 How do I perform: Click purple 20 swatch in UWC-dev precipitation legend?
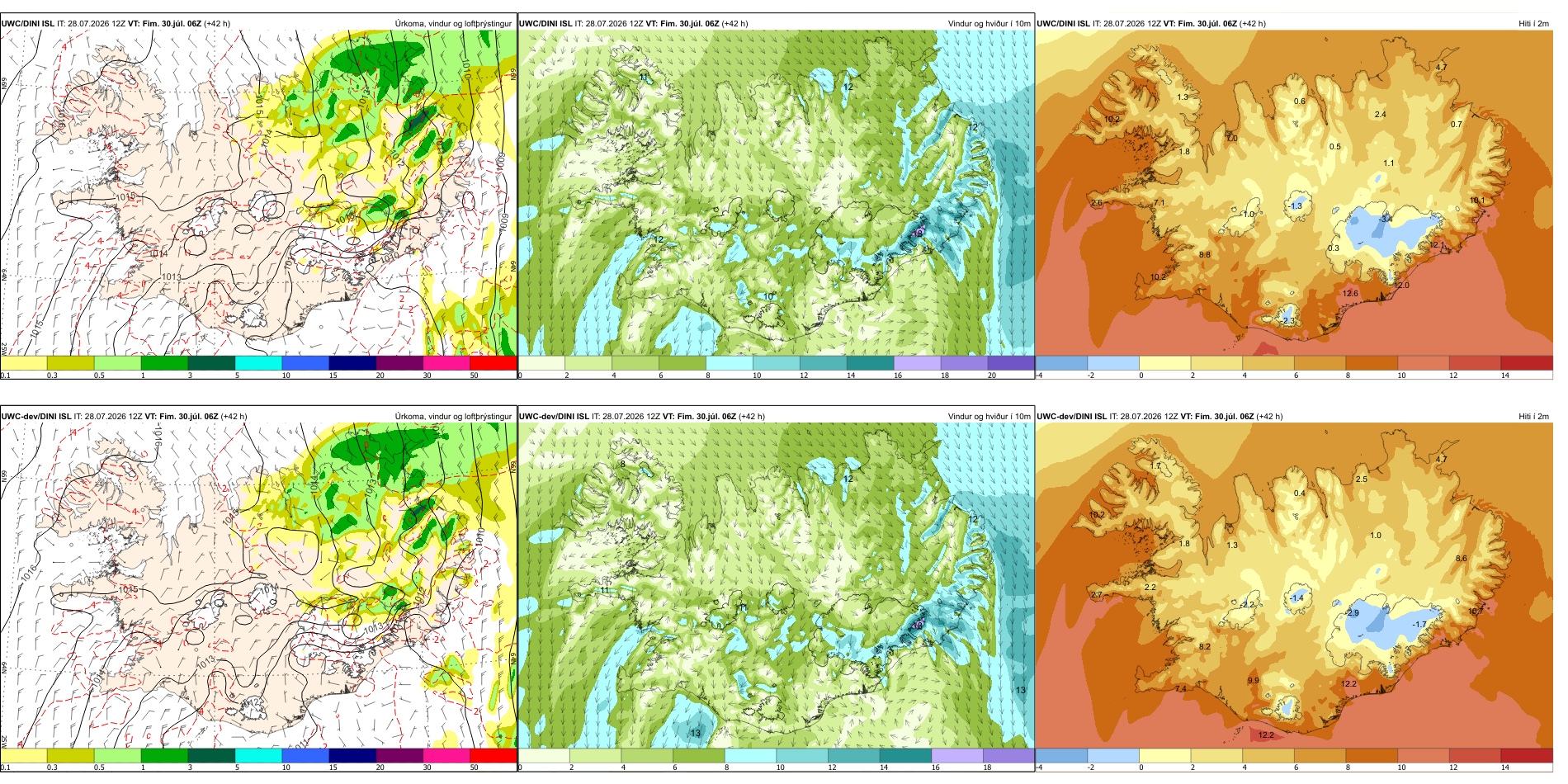coord(399,755)
